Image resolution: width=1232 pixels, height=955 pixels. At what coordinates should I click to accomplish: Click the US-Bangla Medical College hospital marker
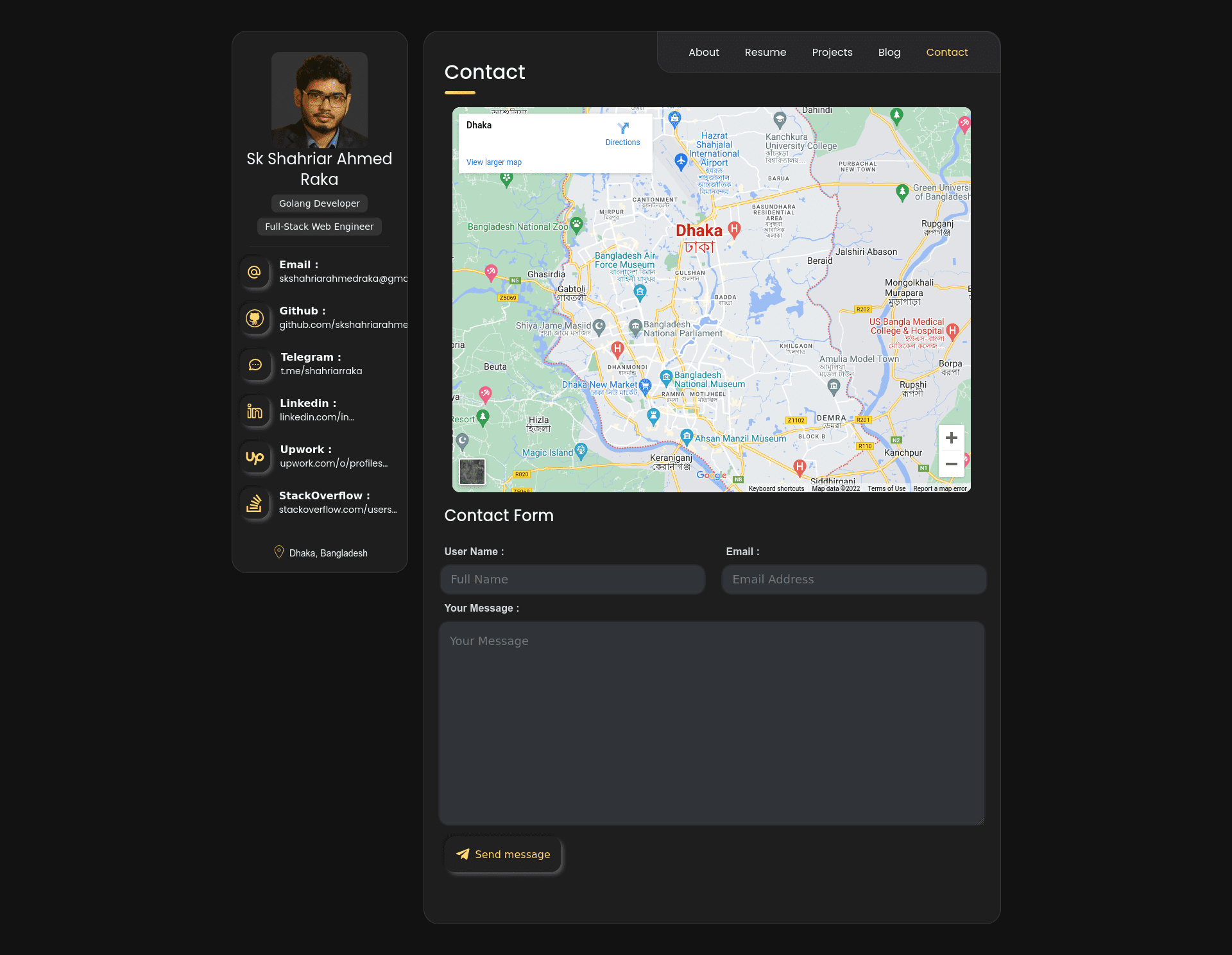pos(952,331)
